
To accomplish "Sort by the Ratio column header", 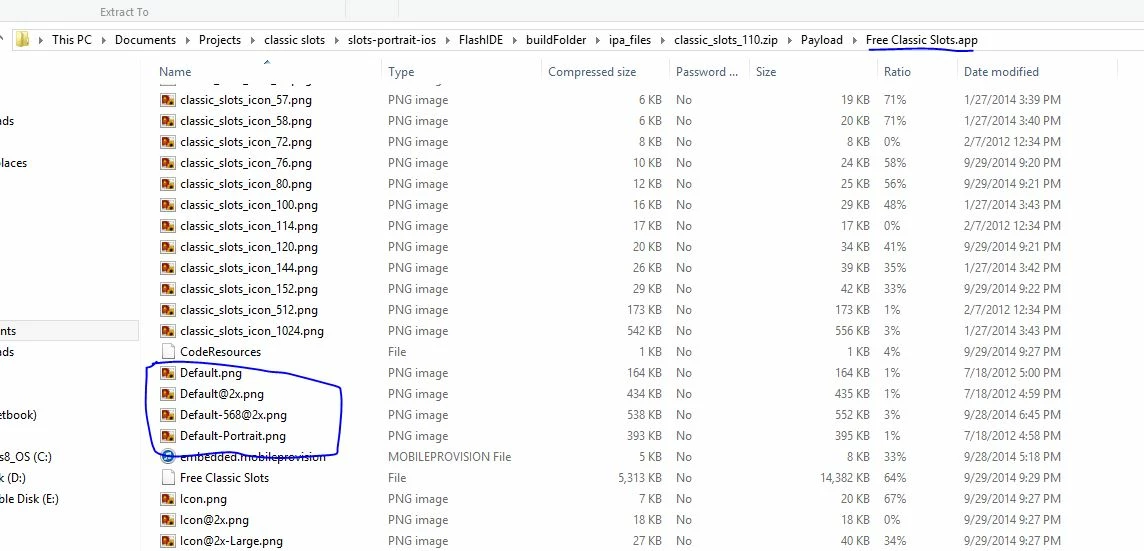I will [x=897, y=72].
